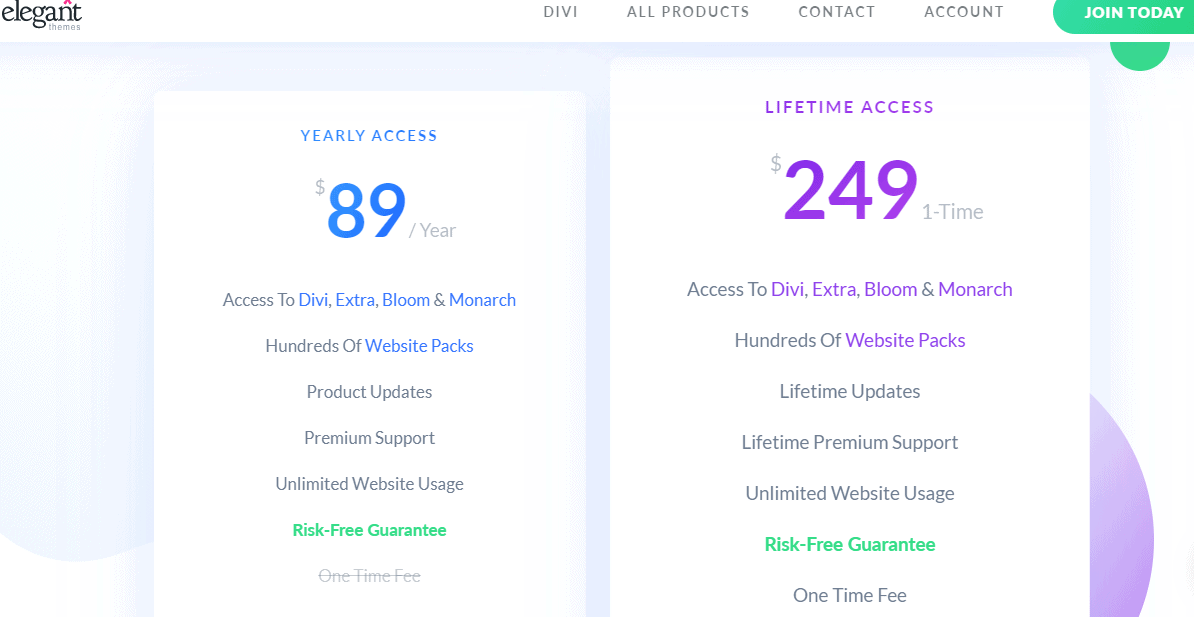Click Risk-Free Guarantee in the yearly plan

click(369, 530)
